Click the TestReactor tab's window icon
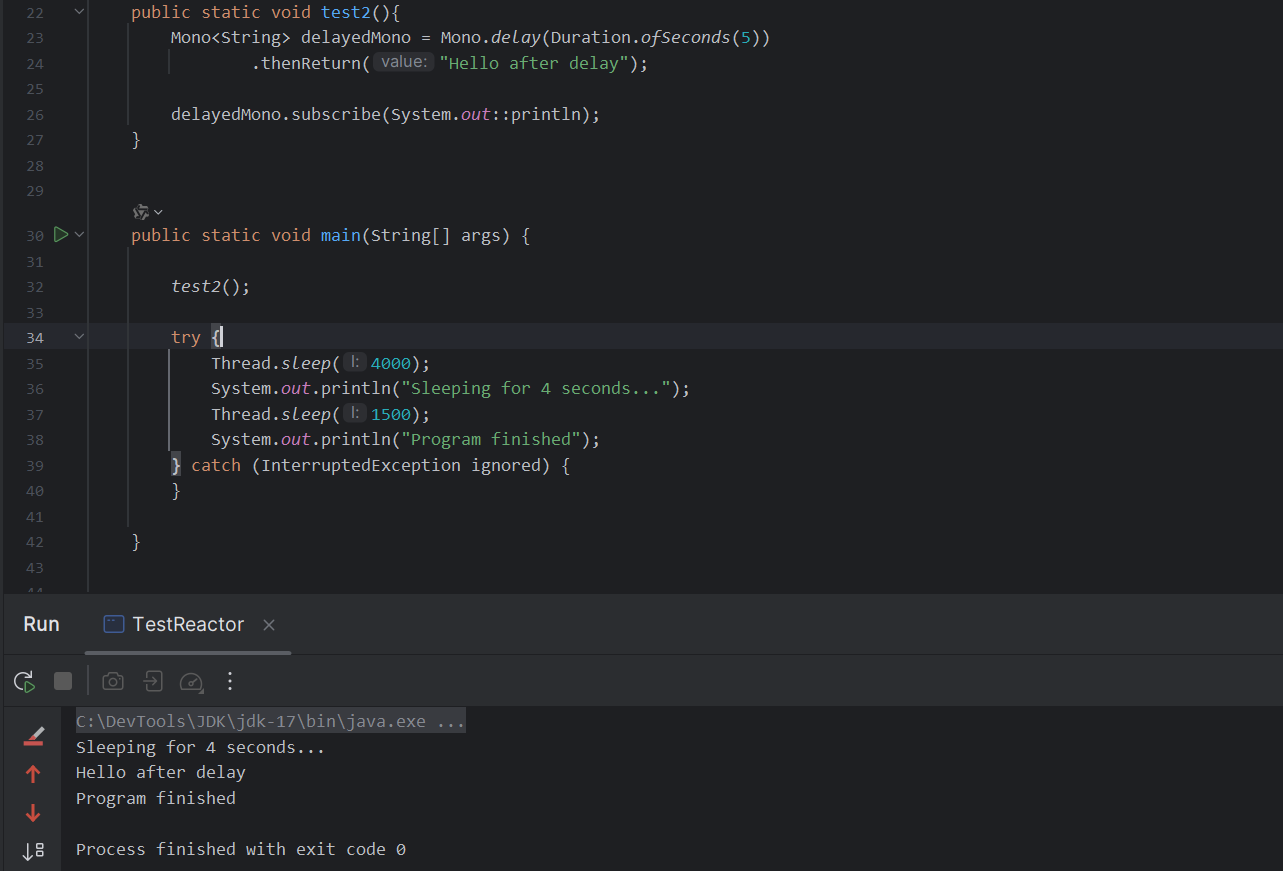The image size is (1283, 871). point(114,624)
